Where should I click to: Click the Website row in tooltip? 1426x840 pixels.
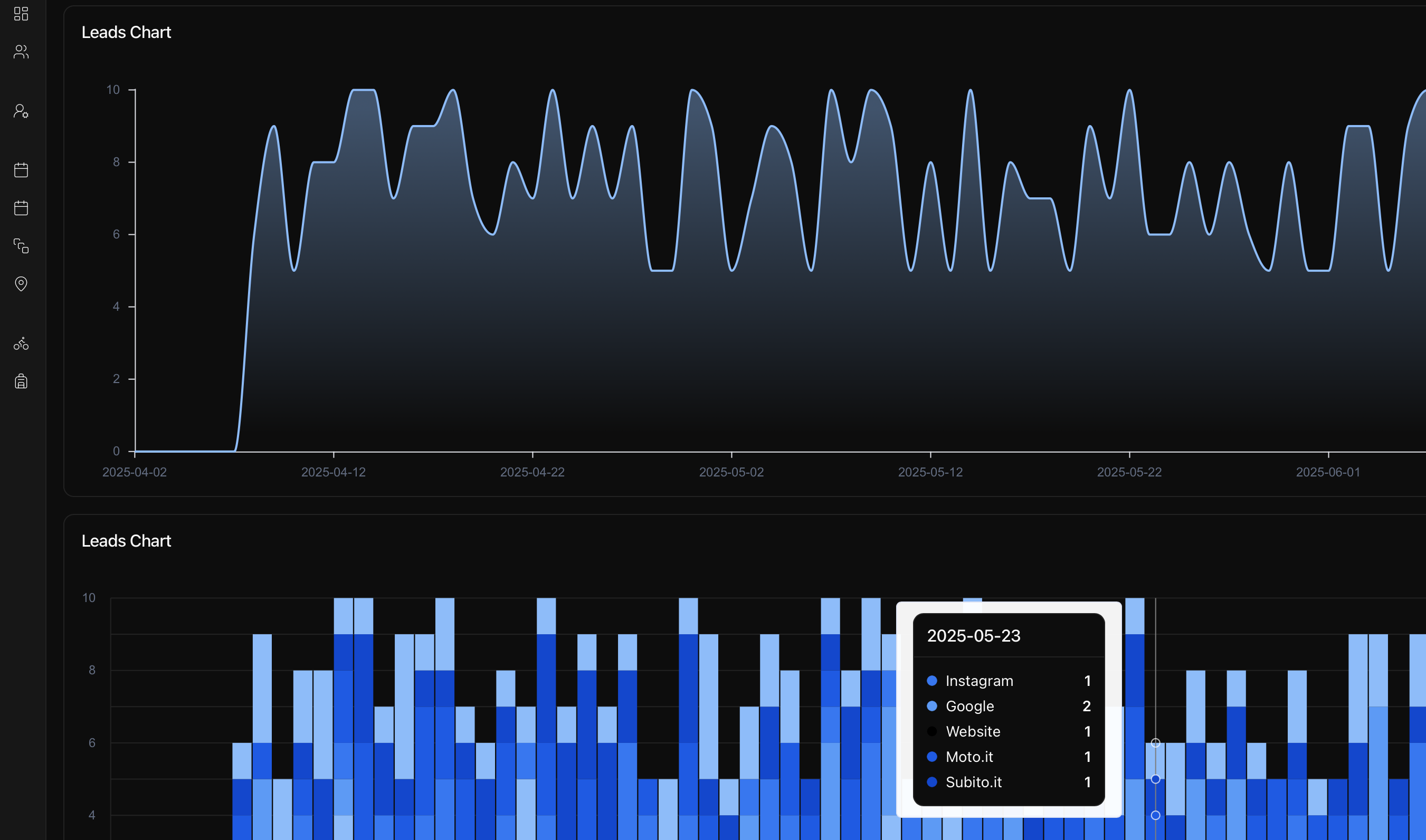(x=1009, y=731)
